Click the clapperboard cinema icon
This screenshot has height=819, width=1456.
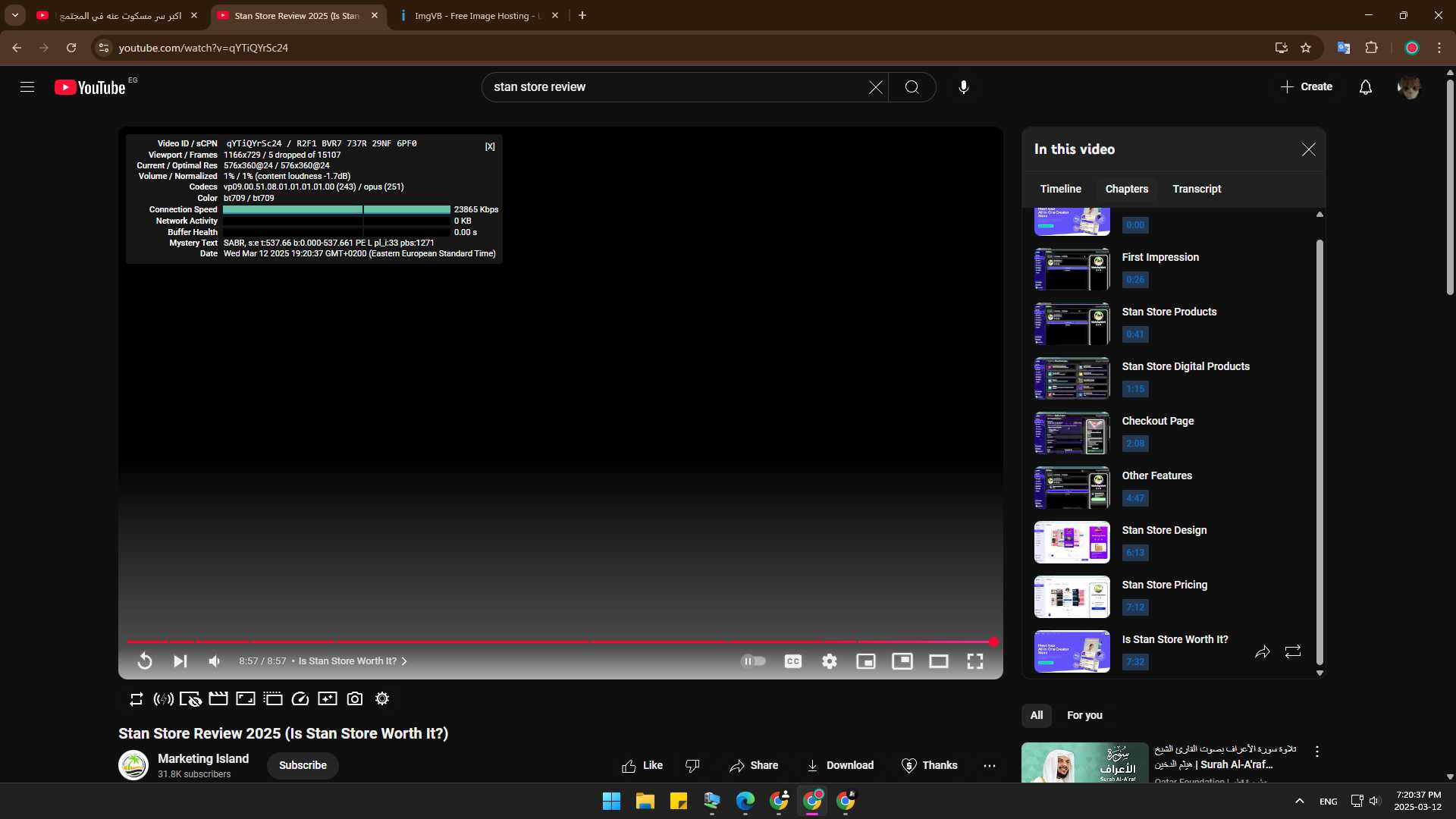pyautogui.click(x=218, y=699)
